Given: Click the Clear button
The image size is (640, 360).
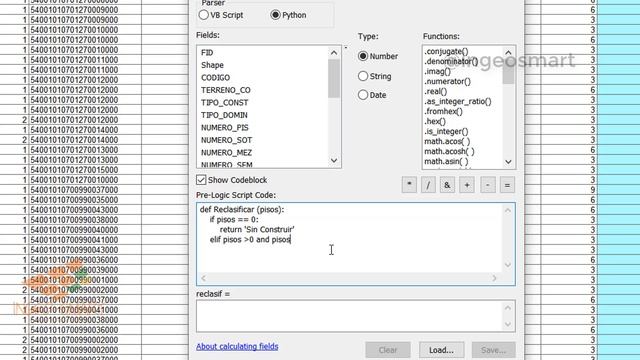Looking at the screenshot, I should tap(388, 350).
